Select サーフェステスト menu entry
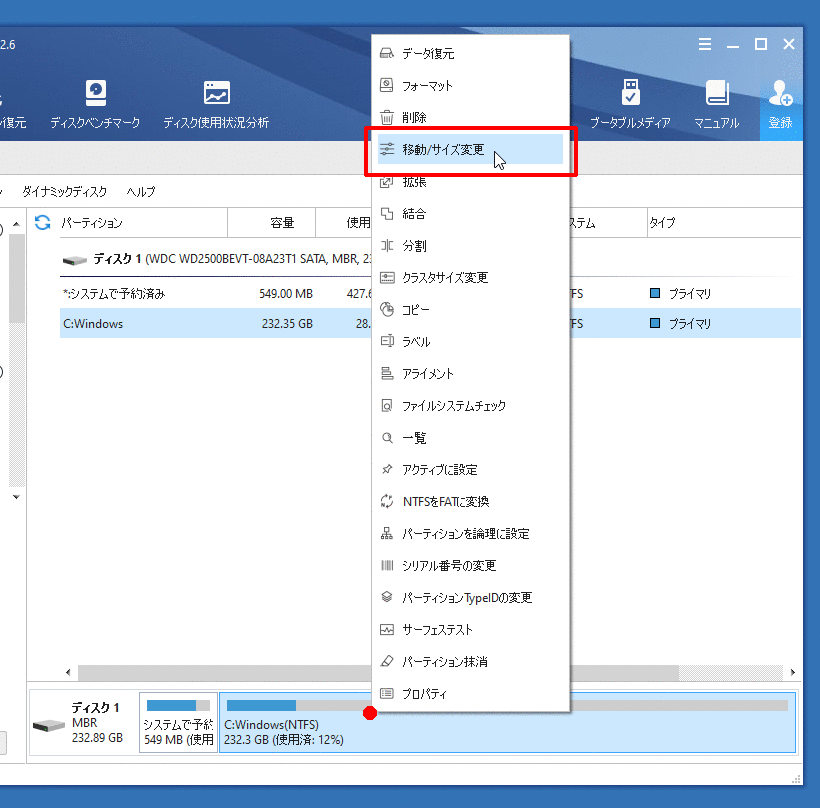This screenshot has height=808, width=820. point(437,630)
